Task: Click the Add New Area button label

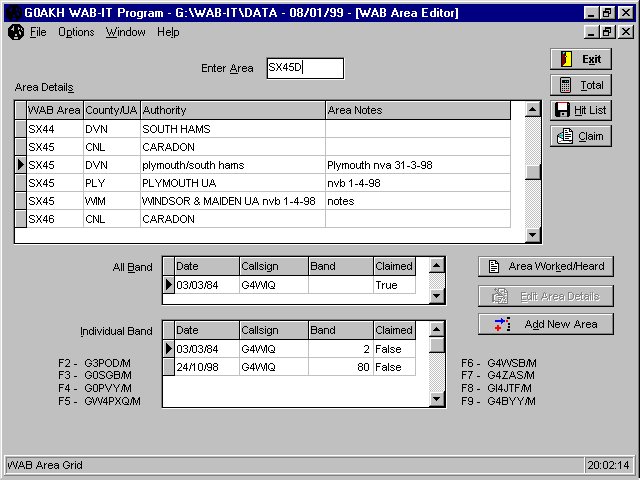Action: tap(561, 324)
